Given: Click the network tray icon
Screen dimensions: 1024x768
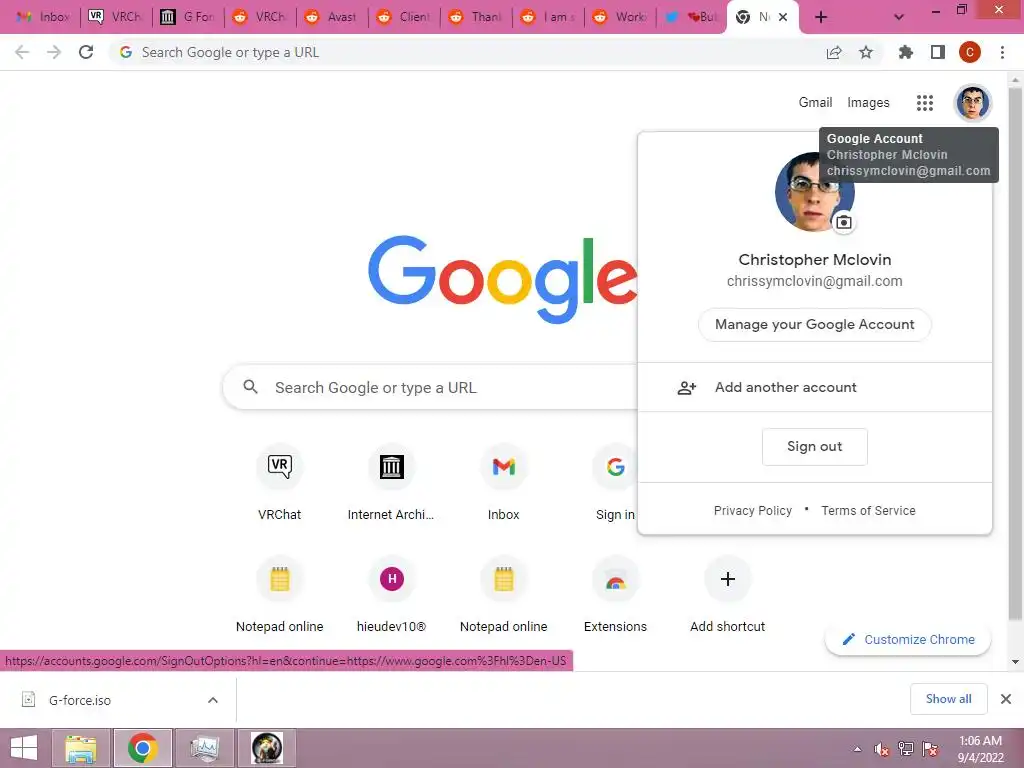Looking at the screenshot, I should click(906, 749).
